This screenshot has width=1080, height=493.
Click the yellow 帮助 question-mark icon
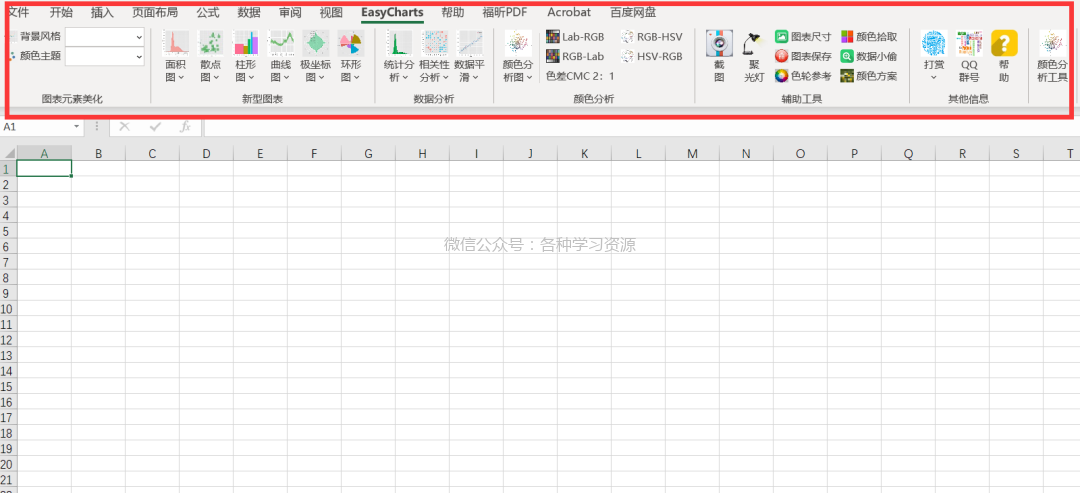tap(1004, 43)
